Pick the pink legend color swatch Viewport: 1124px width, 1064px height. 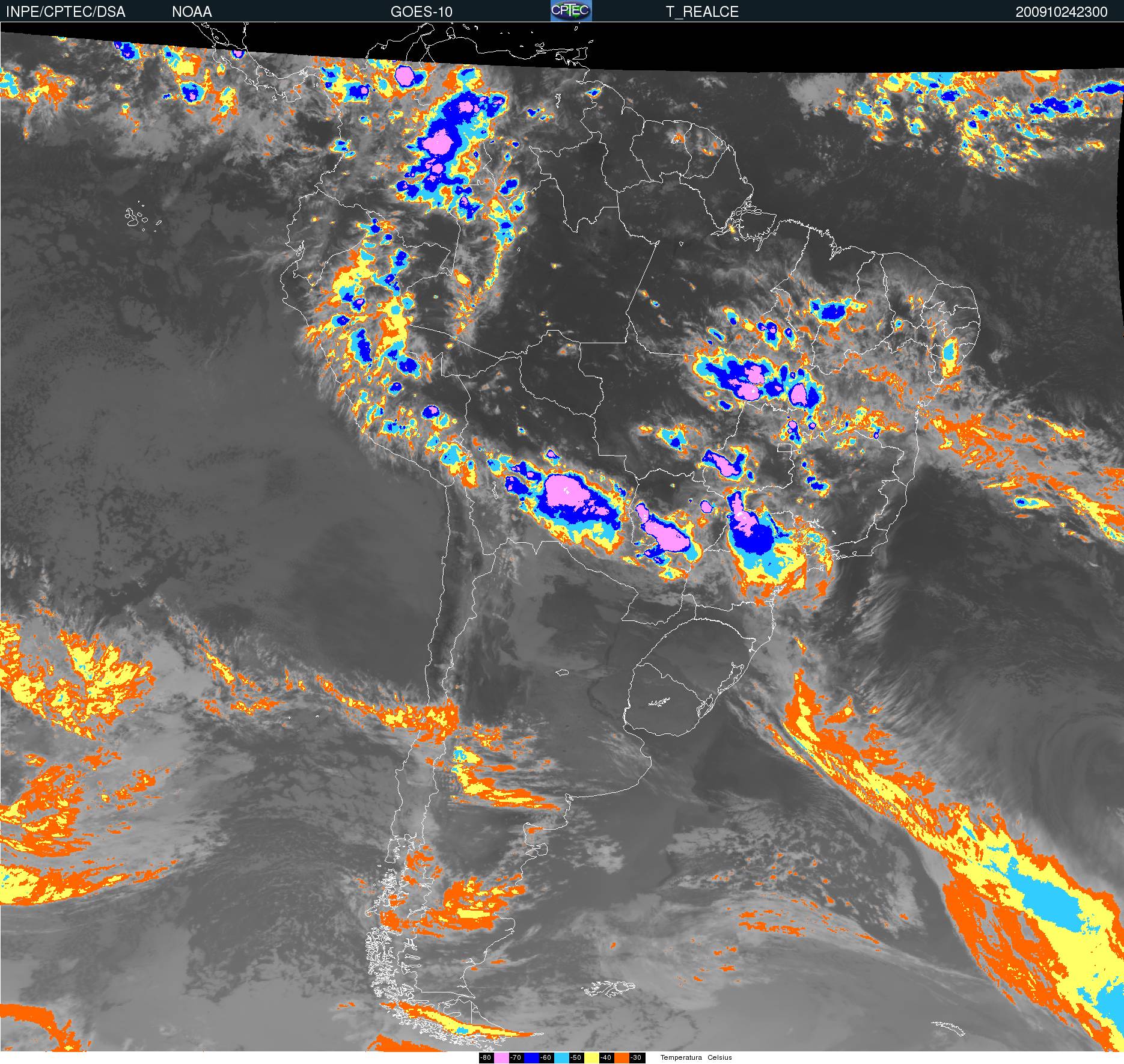[x=501, y=1058]
